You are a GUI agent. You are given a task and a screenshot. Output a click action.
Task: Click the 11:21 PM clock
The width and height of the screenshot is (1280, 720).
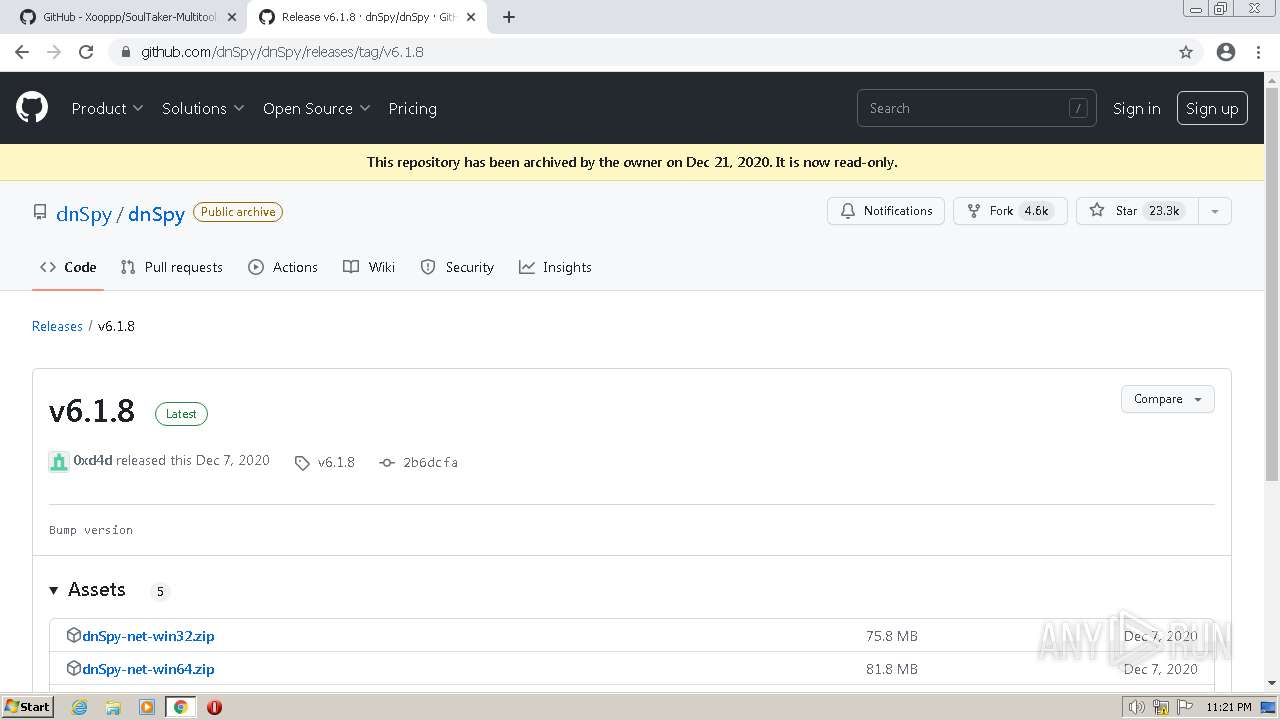click(1229, 707)
